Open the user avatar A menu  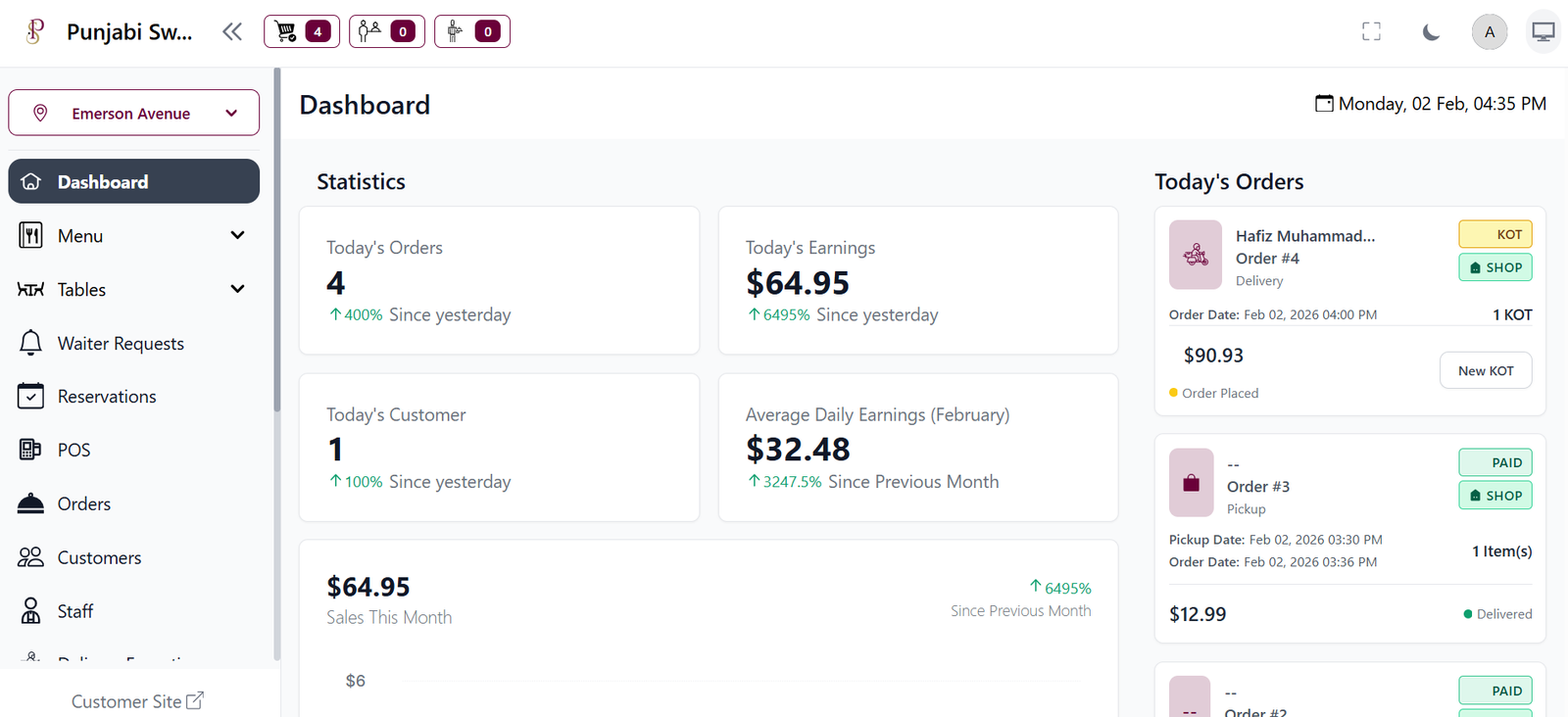pos(1489,32)
